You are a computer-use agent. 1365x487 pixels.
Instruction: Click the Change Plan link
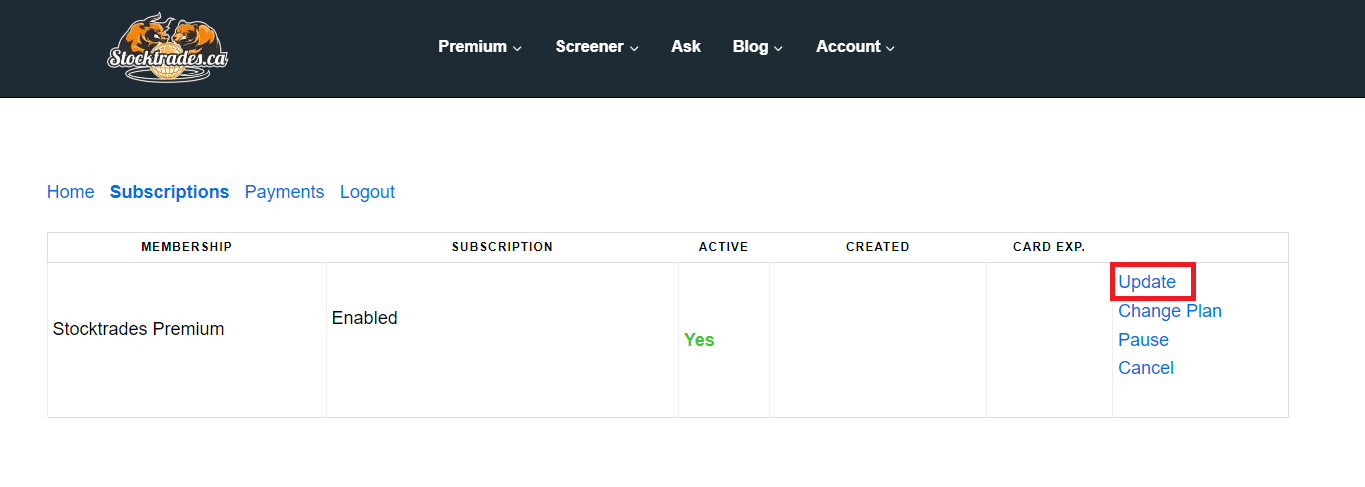[x=1169, y=311]
